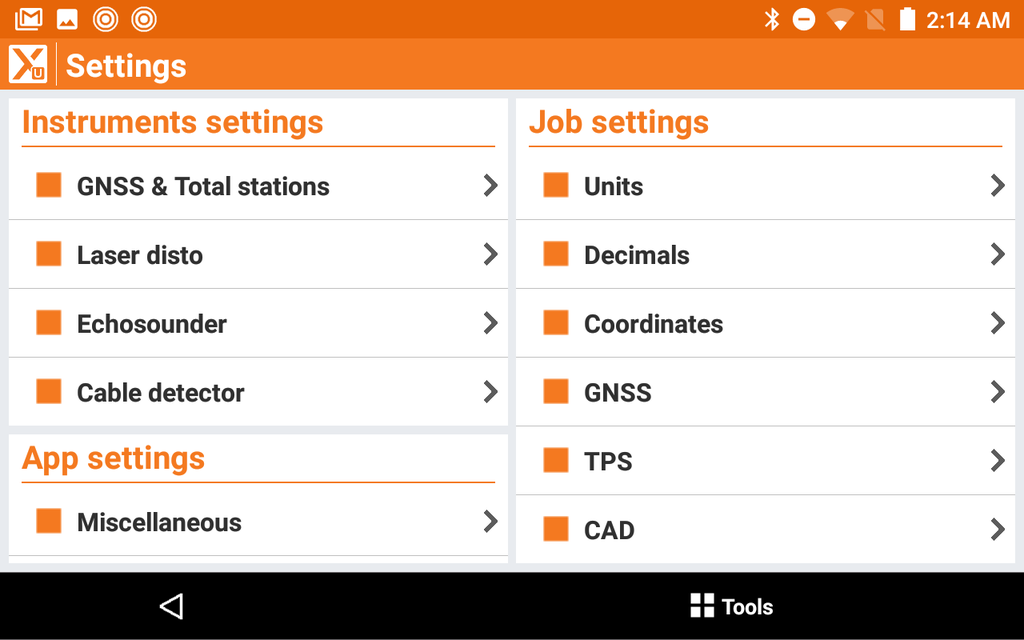The image size is (1024, 640).
Task: Open the Gmail notification icon
Action: pos(29,18)
